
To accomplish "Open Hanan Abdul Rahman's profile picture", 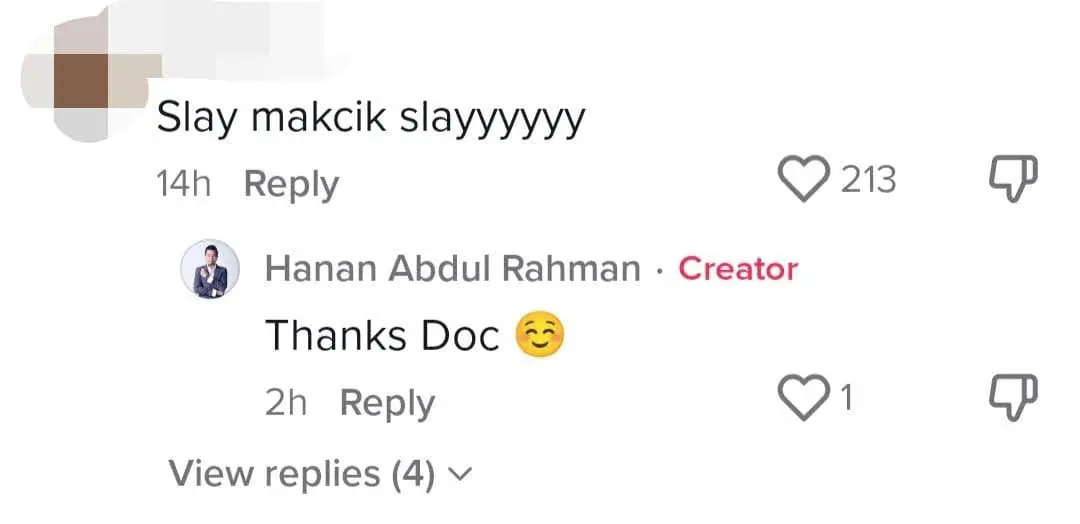I will point(210,269).
